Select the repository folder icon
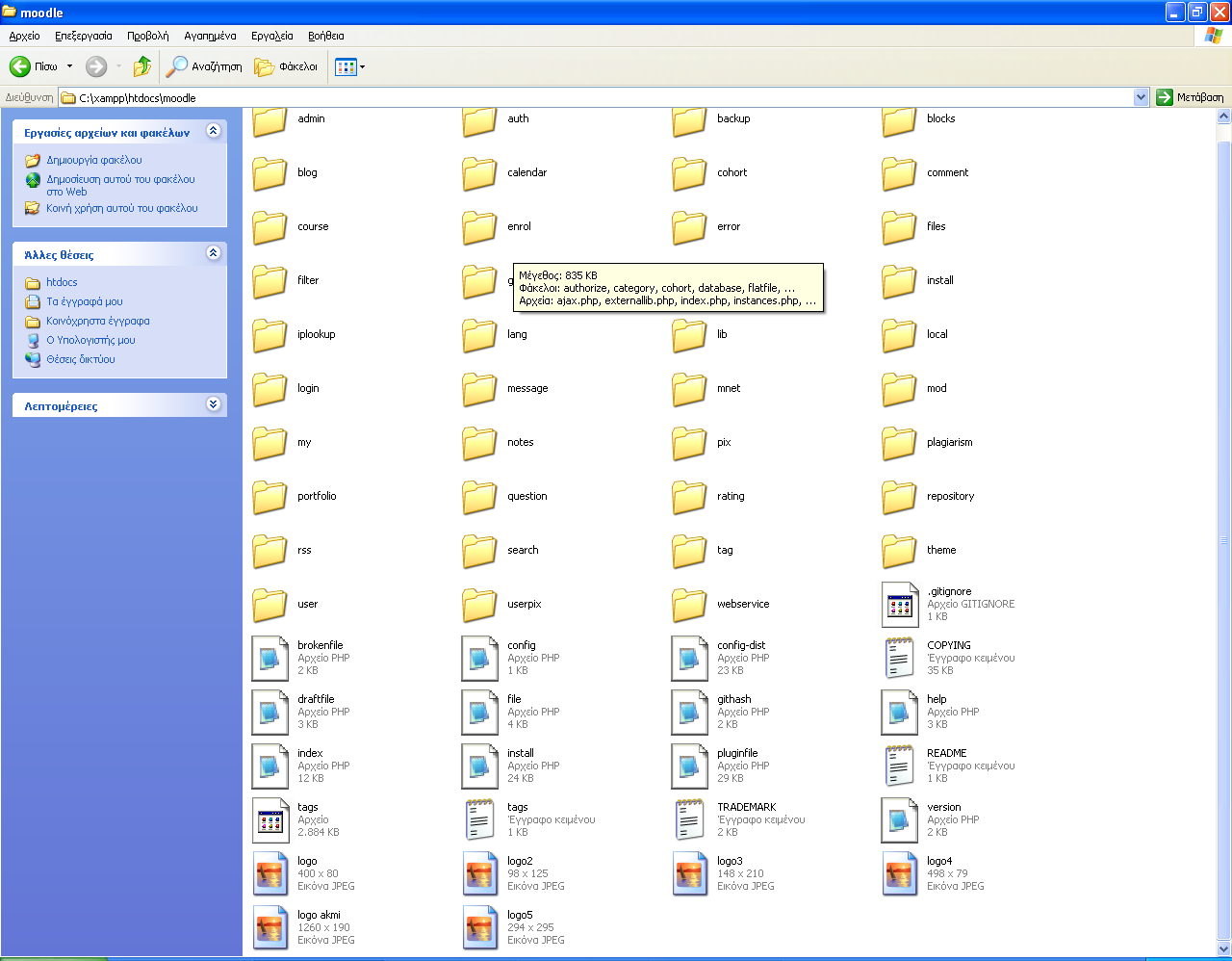 pyautogui.click(x=899, y=497)
